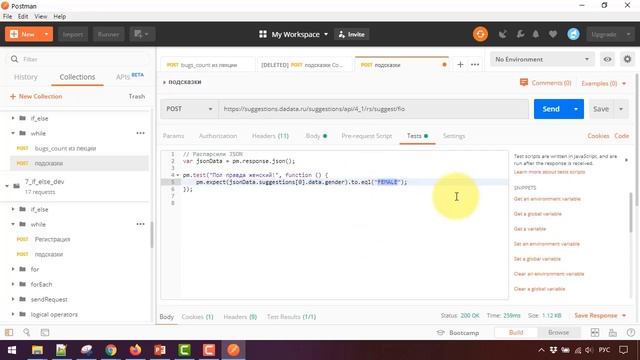Click the Save button

(x=601, y=109)
